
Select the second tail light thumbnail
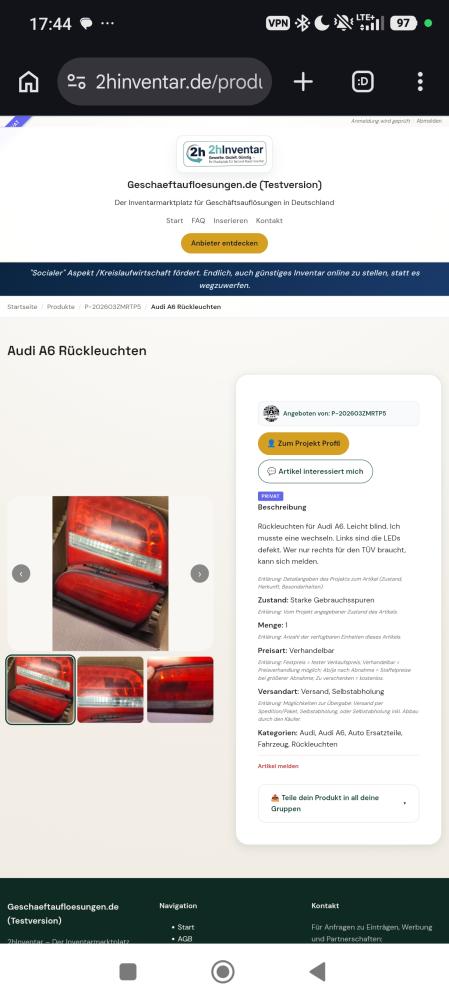[110, 689]
